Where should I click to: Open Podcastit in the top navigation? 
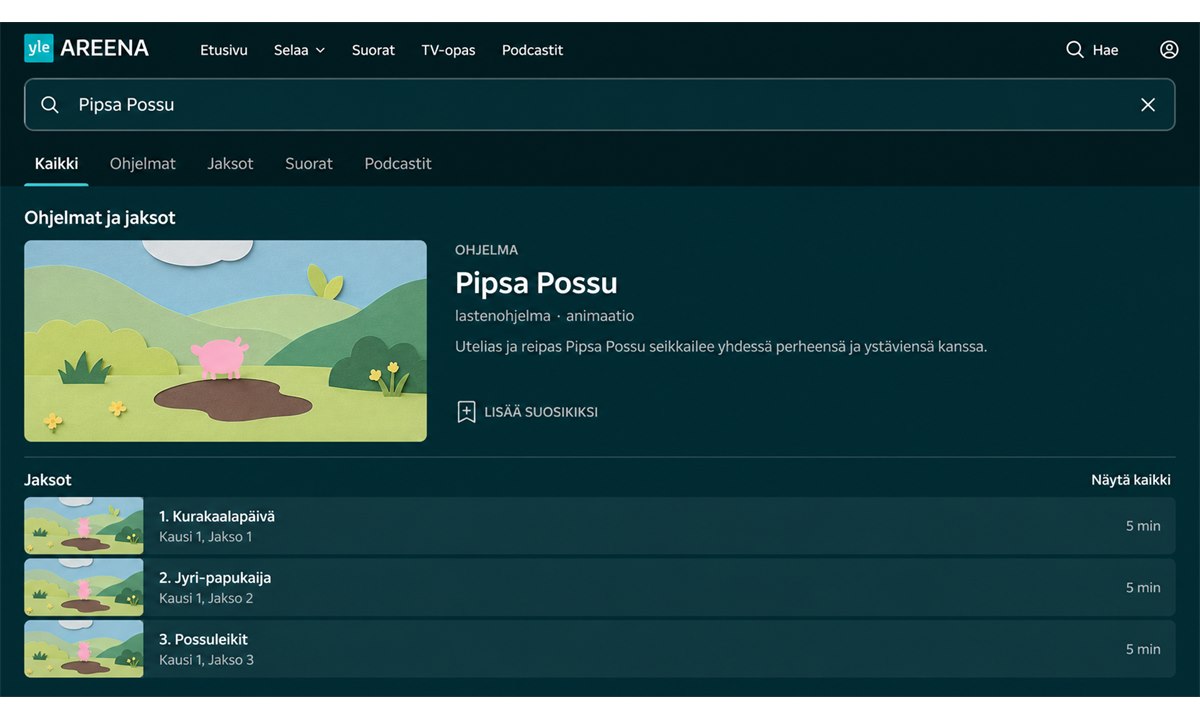click(x=532, y=50)
